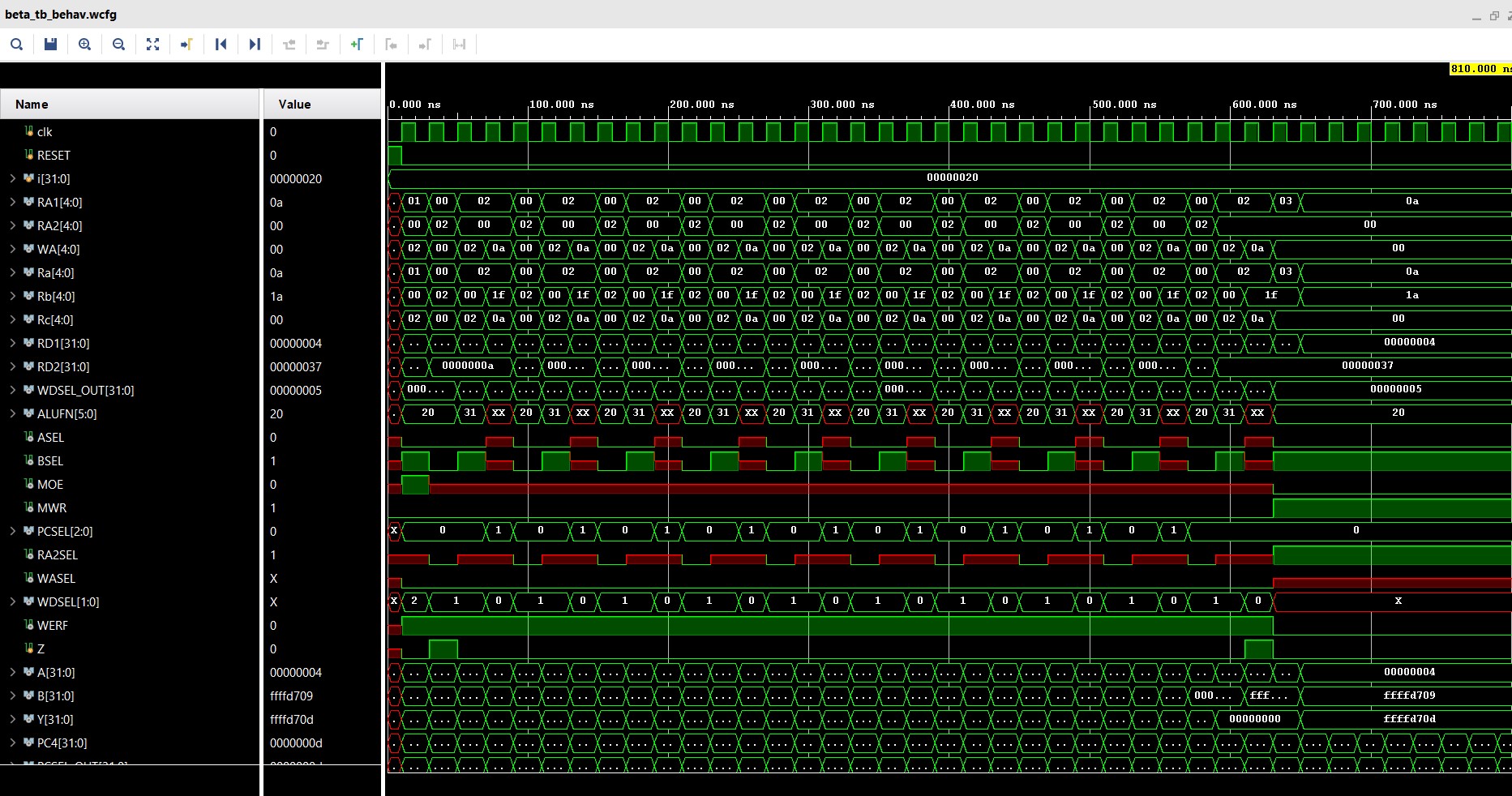Image resolution: width=1512 pixels, height=796 pixels.
Task: Go to cursor position
Action: [x=186, y=45]
